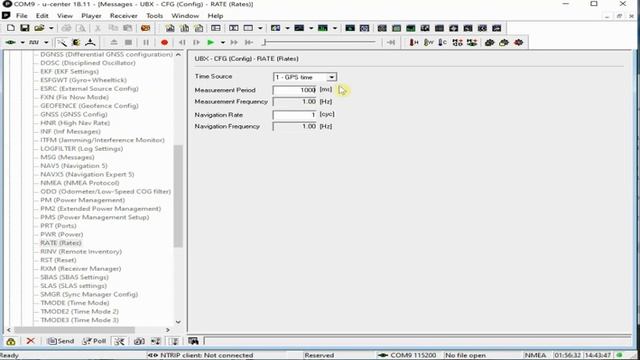Click the Measurement Frequency value field
The image size is (640, 360).
pos(295,102)
